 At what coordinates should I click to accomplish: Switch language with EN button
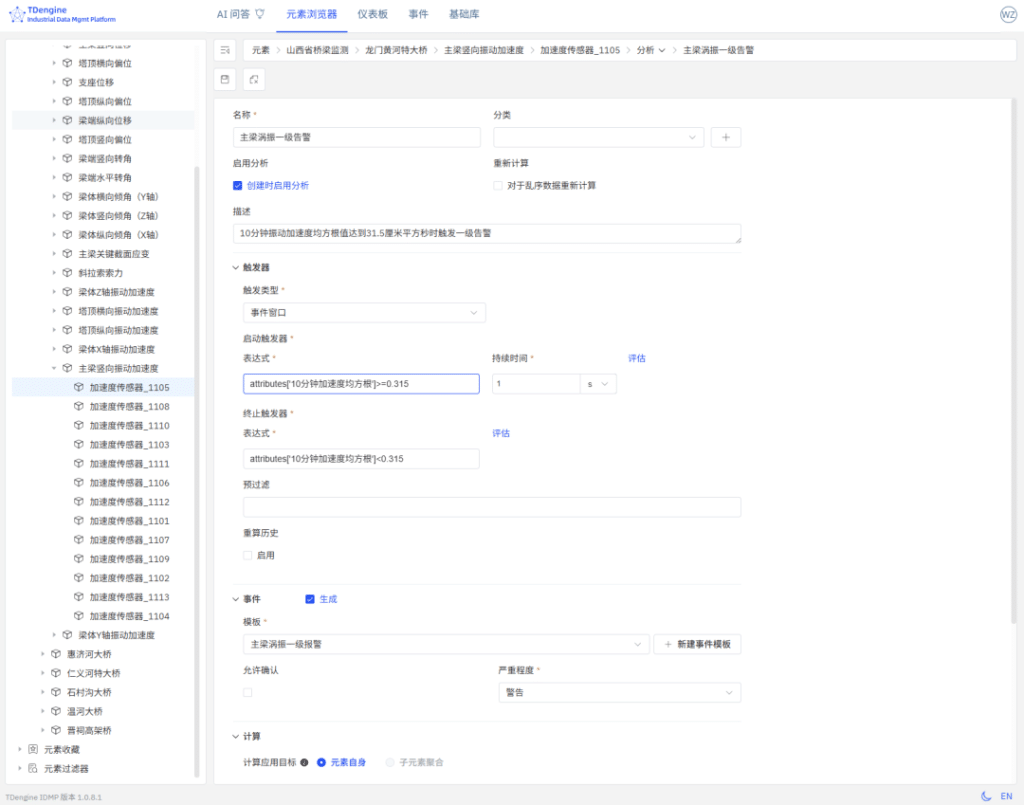click(x=1006, y=796)
